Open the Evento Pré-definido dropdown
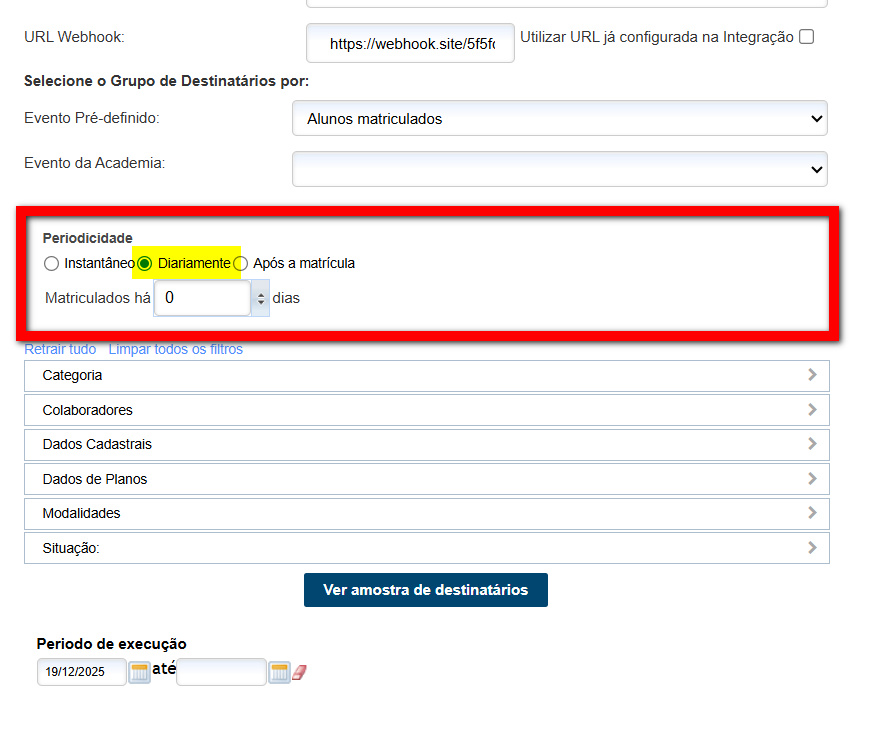Screen dimensions: 876x744 (x=559, y=119)
